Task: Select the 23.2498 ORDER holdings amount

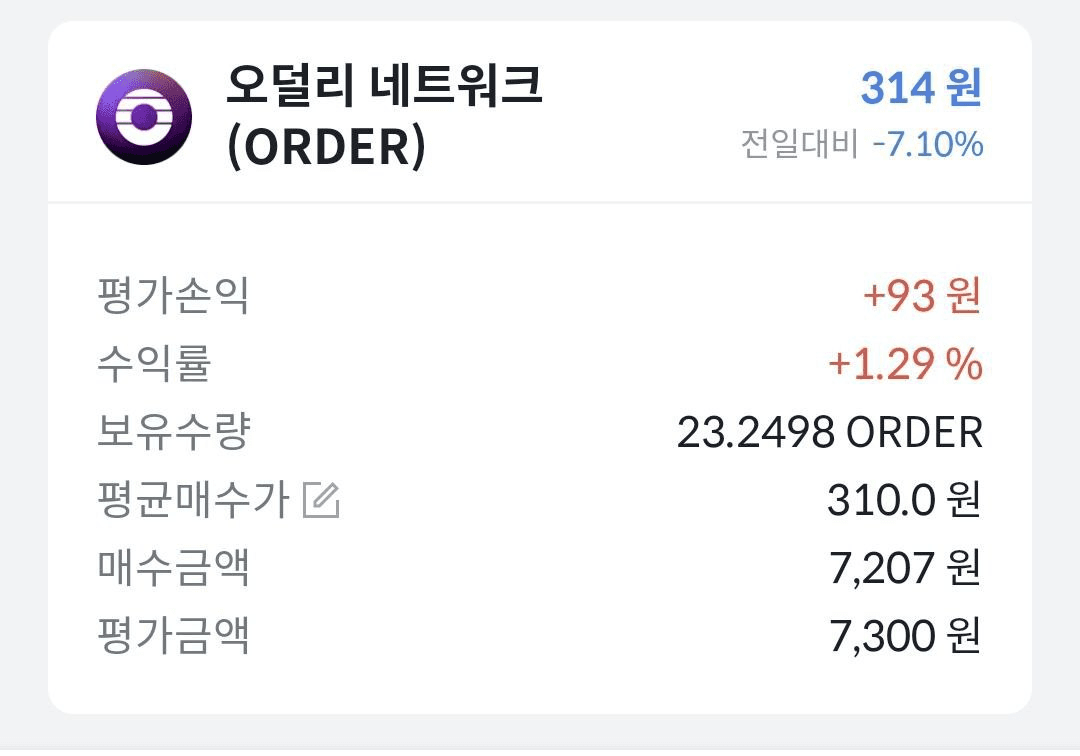Action: click(829, 432)
